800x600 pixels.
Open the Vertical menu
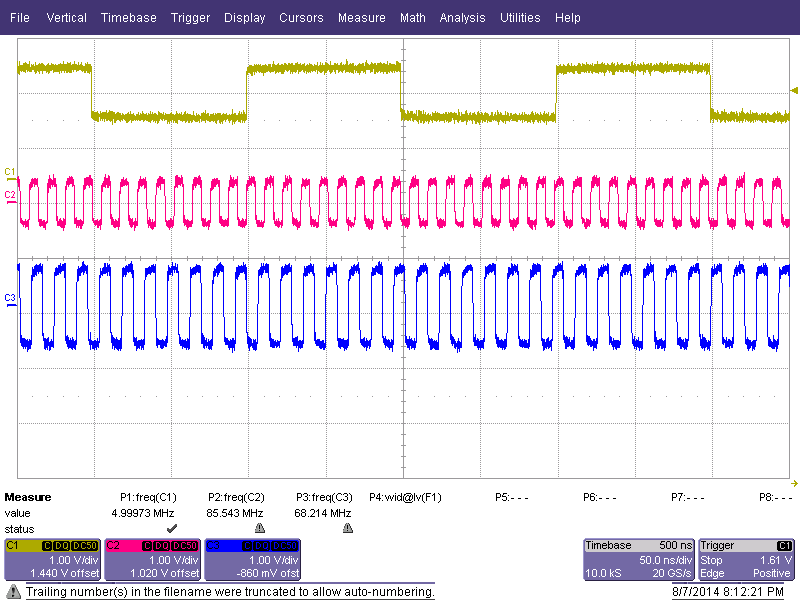click(x=66, y=17)
